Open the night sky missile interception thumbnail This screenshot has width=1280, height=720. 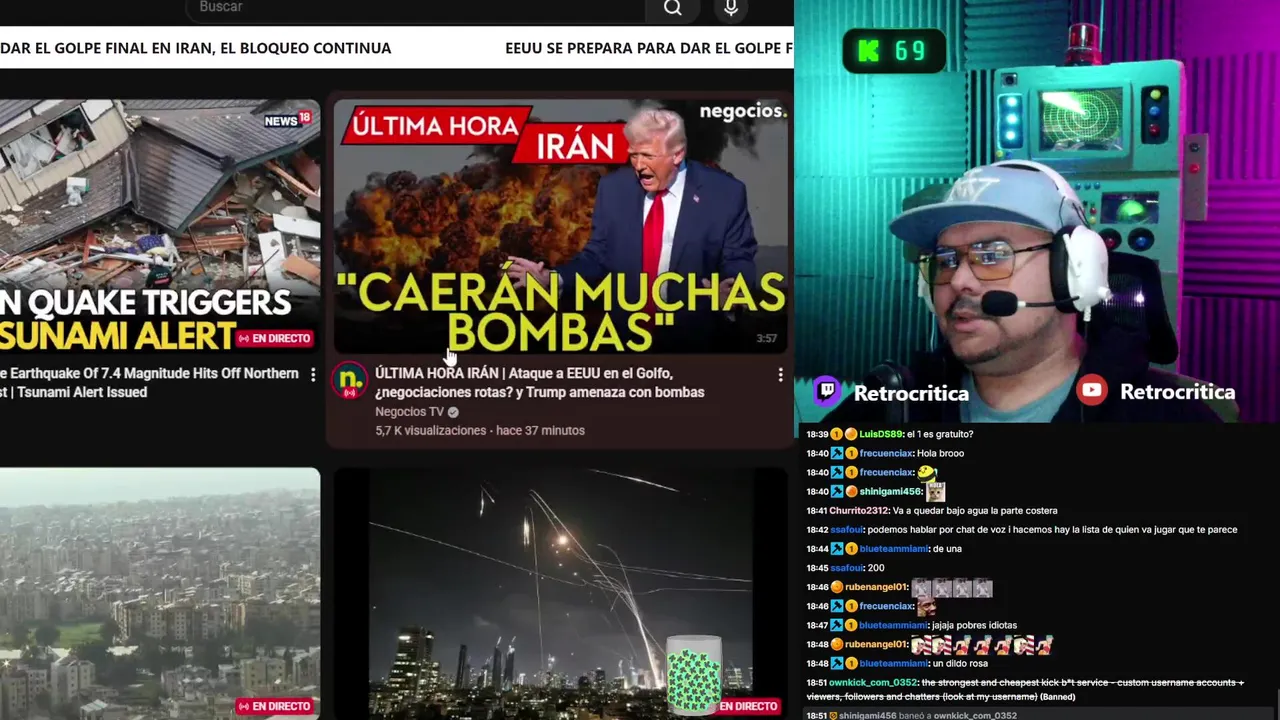tap(560, 593)
